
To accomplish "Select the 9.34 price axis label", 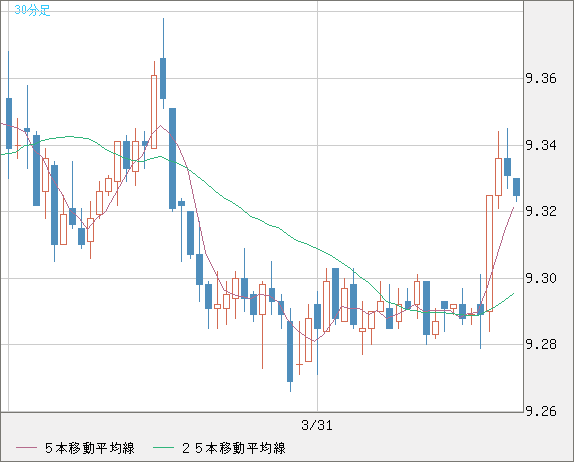I will pos(541,145).
